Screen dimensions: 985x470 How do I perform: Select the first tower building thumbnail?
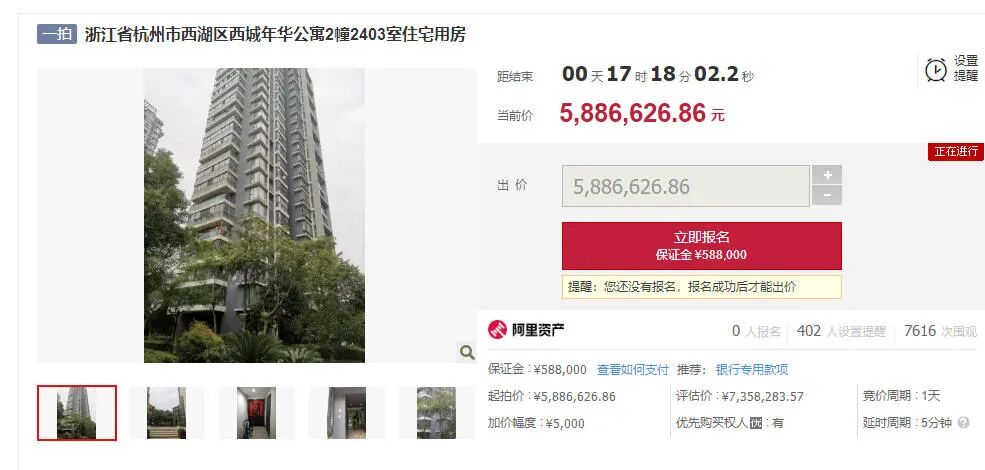click(77, 413)
